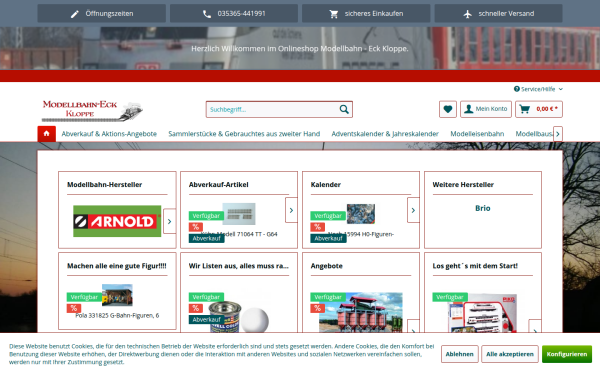Click the green Konfigurieren button
The image size is (600, 375).
(567, 354)
